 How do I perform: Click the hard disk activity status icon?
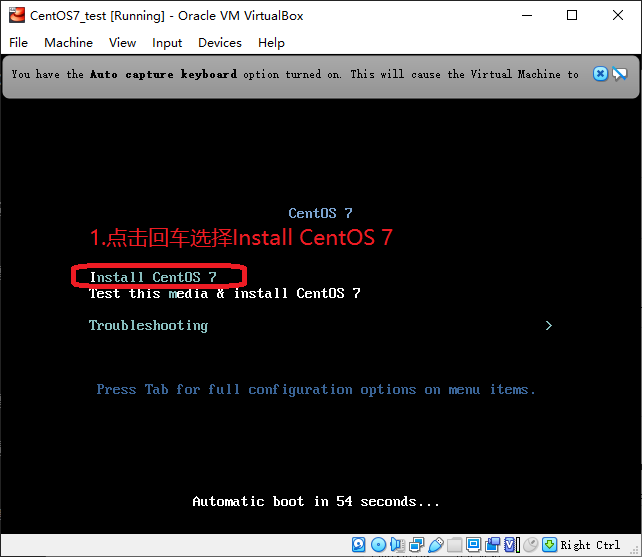(359, 545)
